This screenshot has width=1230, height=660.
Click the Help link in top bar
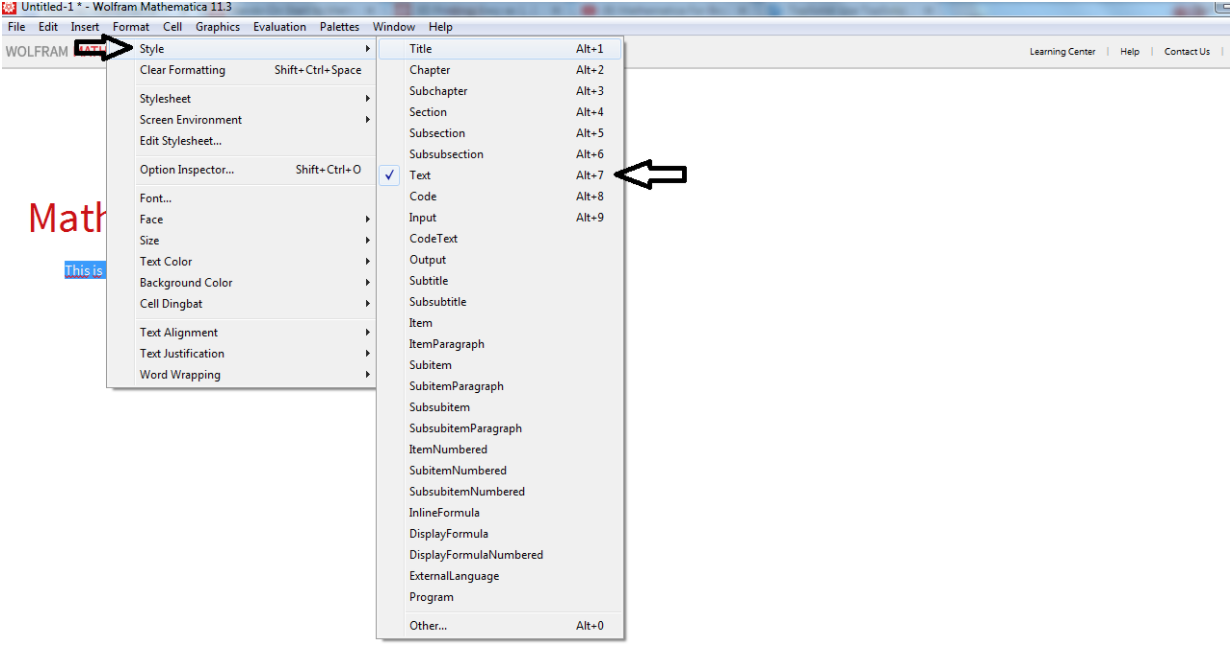coord(1129,52)
